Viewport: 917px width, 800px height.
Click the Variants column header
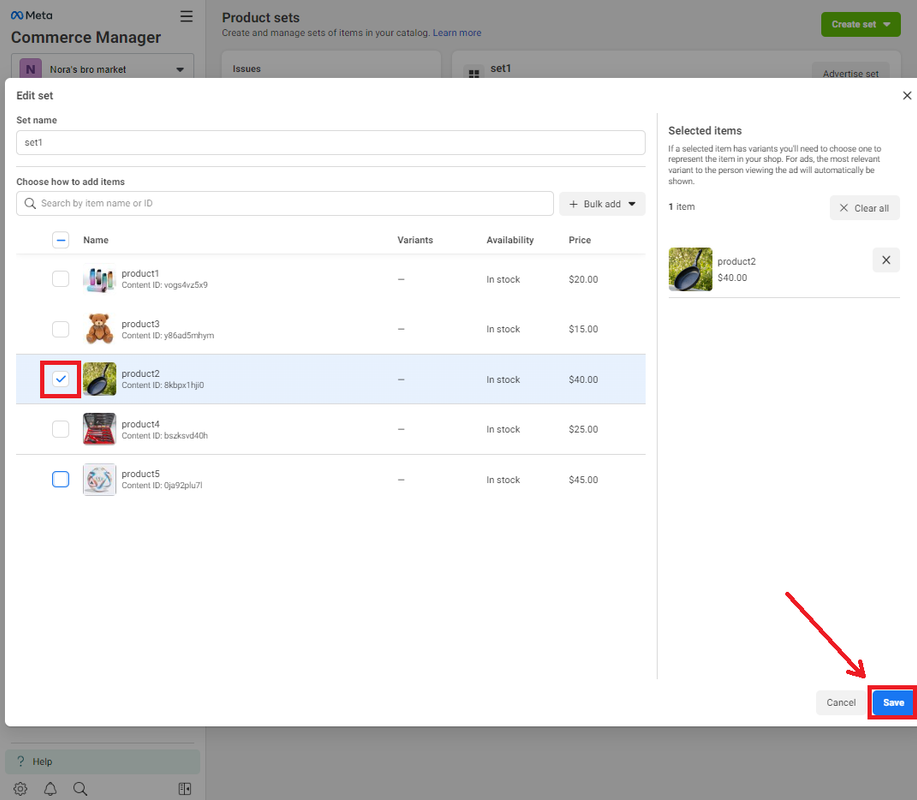415,240
